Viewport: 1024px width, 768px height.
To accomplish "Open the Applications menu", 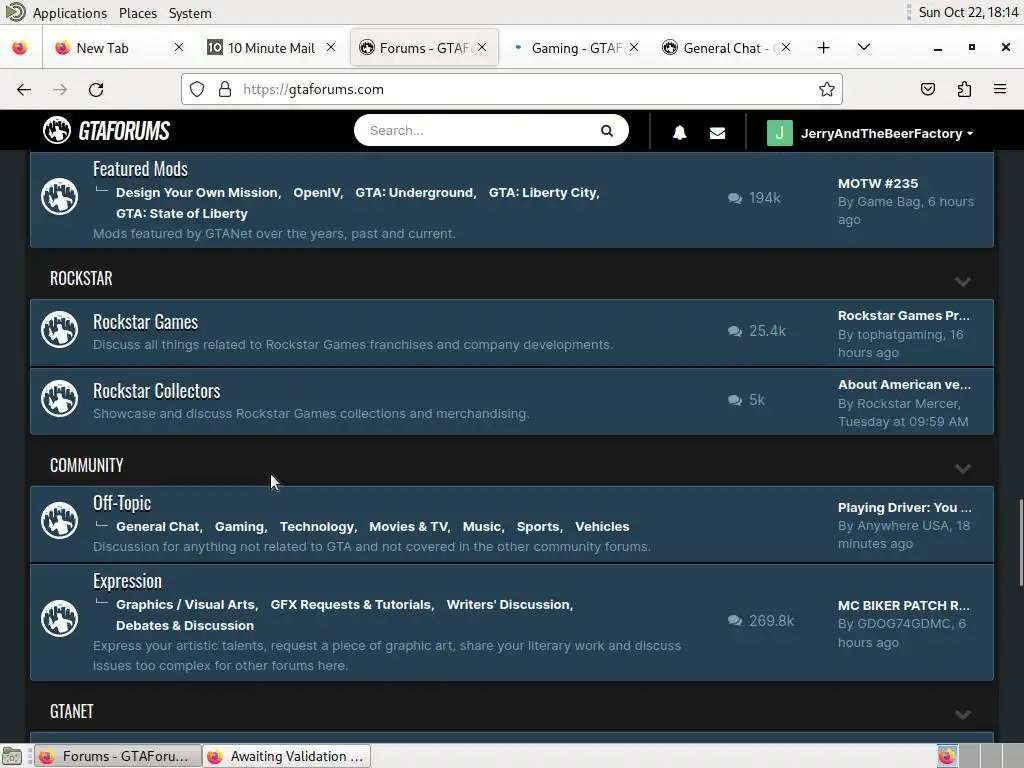I will (x=69, y=13).
